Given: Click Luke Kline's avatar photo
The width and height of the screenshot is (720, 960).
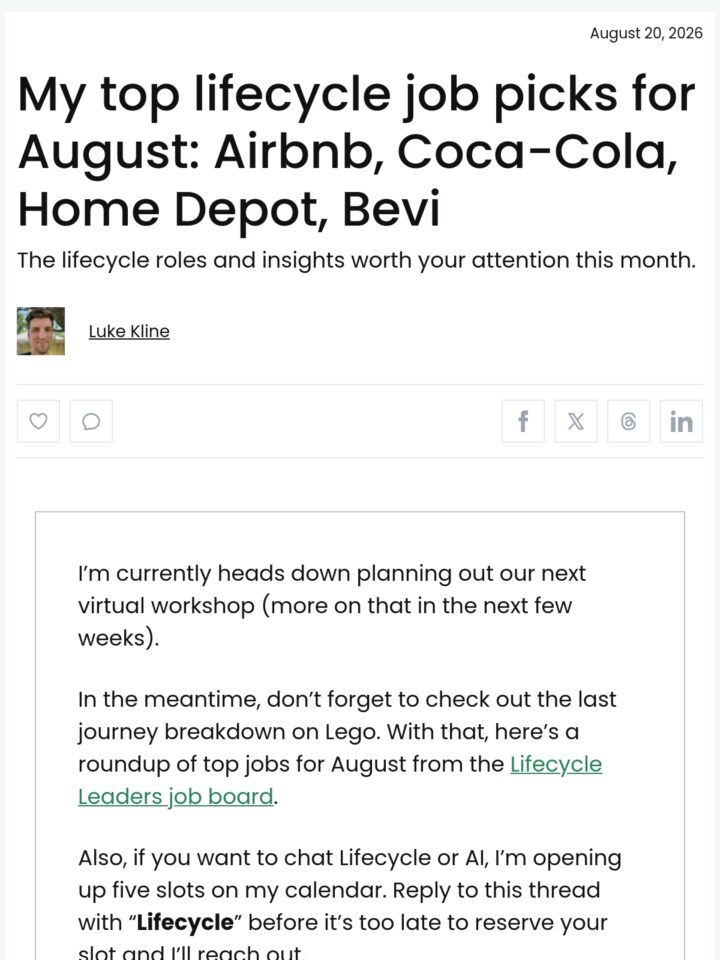Looking at the screenshot, I should coord(40,331).
